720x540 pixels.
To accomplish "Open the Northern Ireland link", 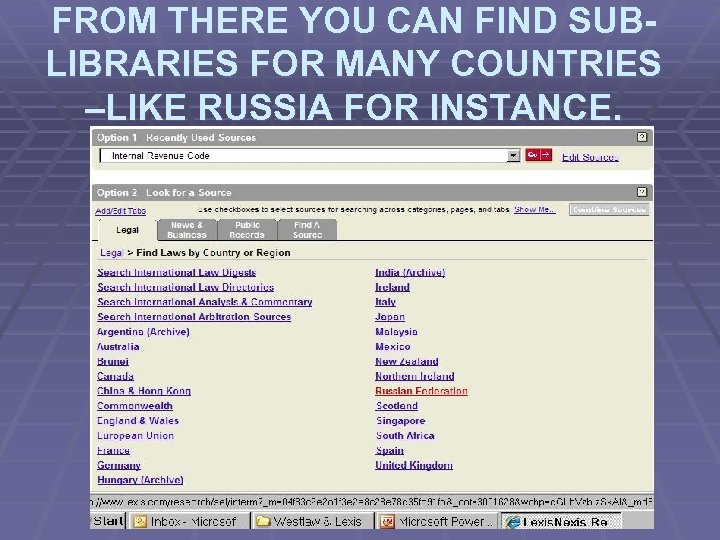I will click(x=415, y=376).
